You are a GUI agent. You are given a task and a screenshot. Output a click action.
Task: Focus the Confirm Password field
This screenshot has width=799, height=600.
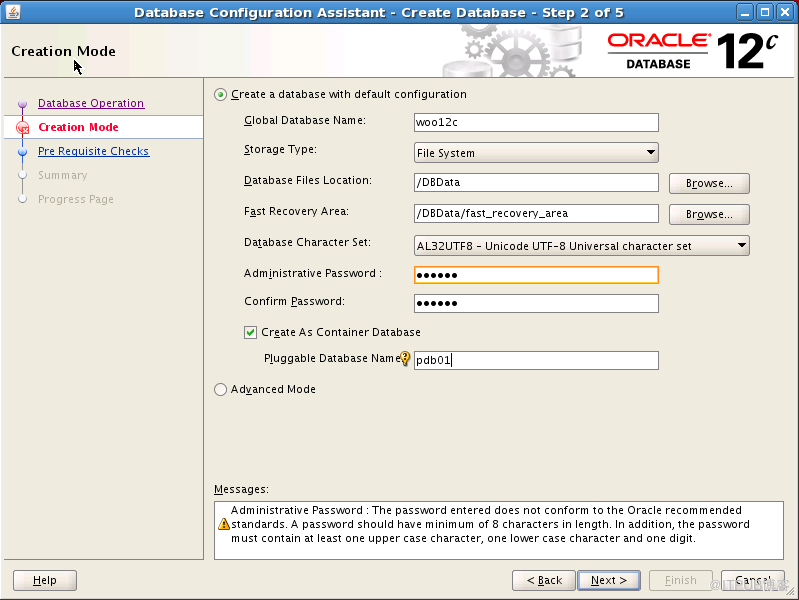[536, 303]
